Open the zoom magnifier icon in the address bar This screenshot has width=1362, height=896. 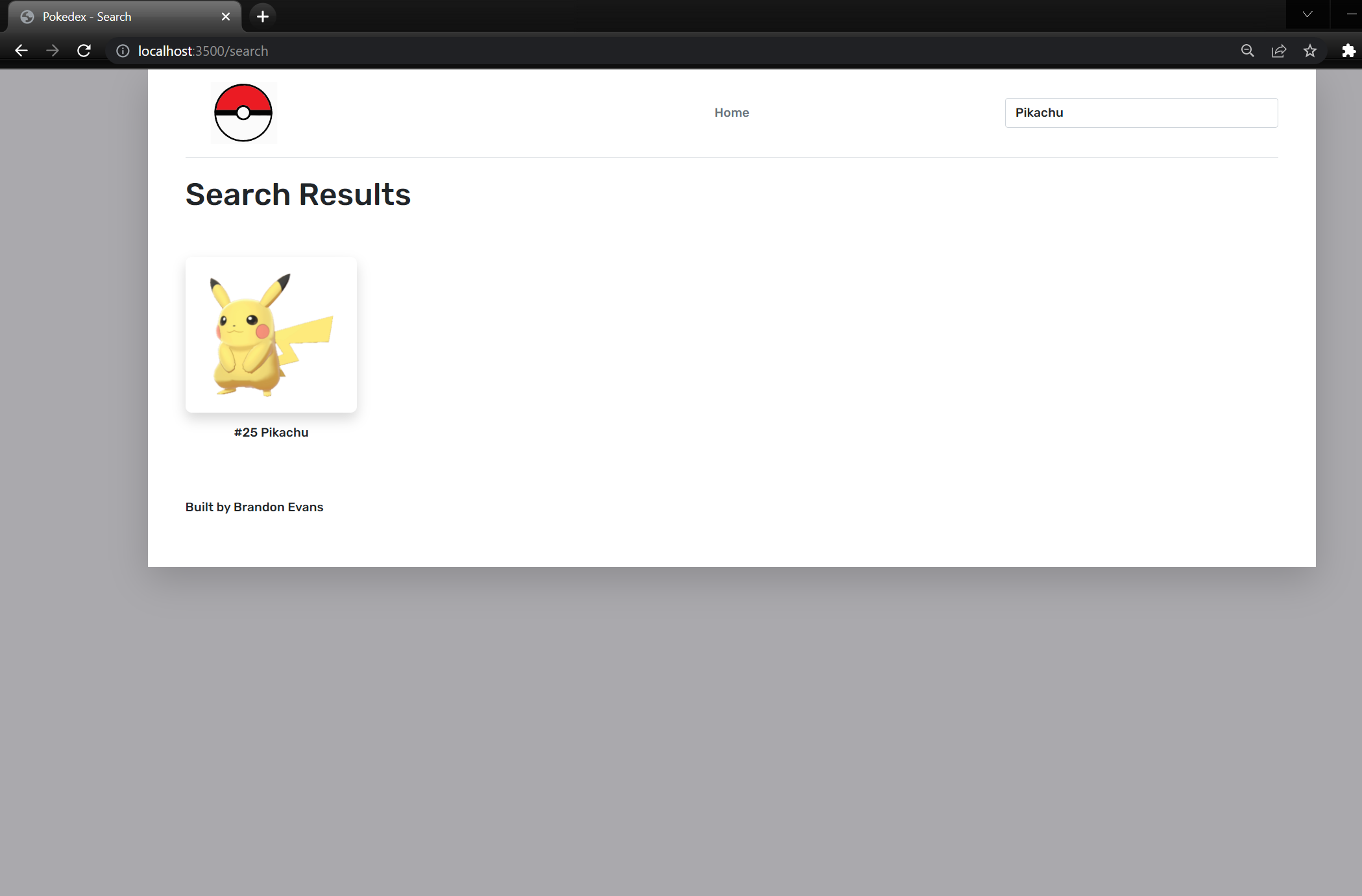(1247, 51)
